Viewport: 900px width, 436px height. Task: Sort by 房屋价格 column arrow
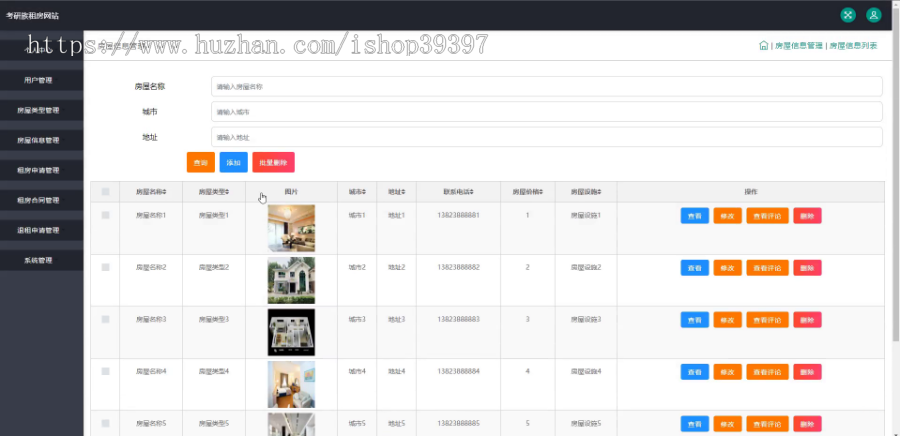(x=541, y=192)
